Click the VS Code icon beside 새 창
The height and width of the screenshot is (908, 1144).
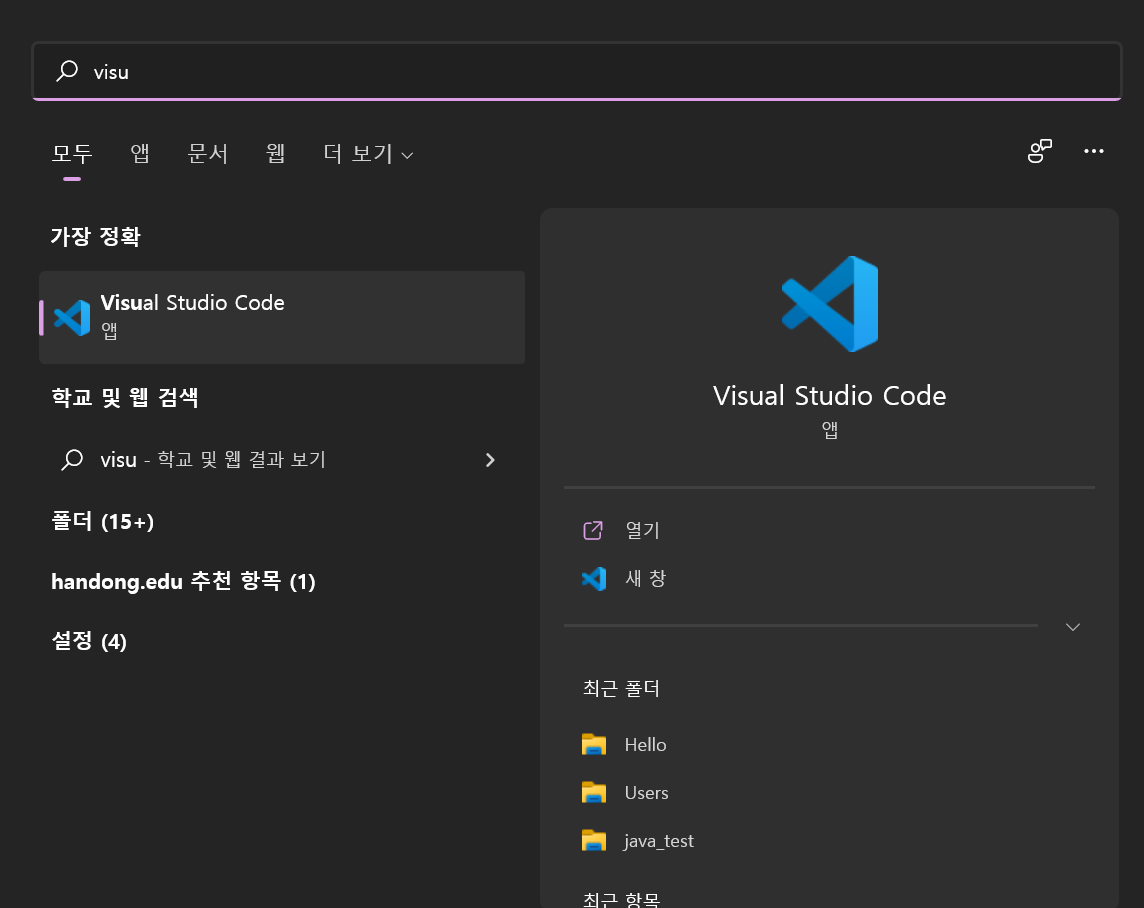(594, 579)
